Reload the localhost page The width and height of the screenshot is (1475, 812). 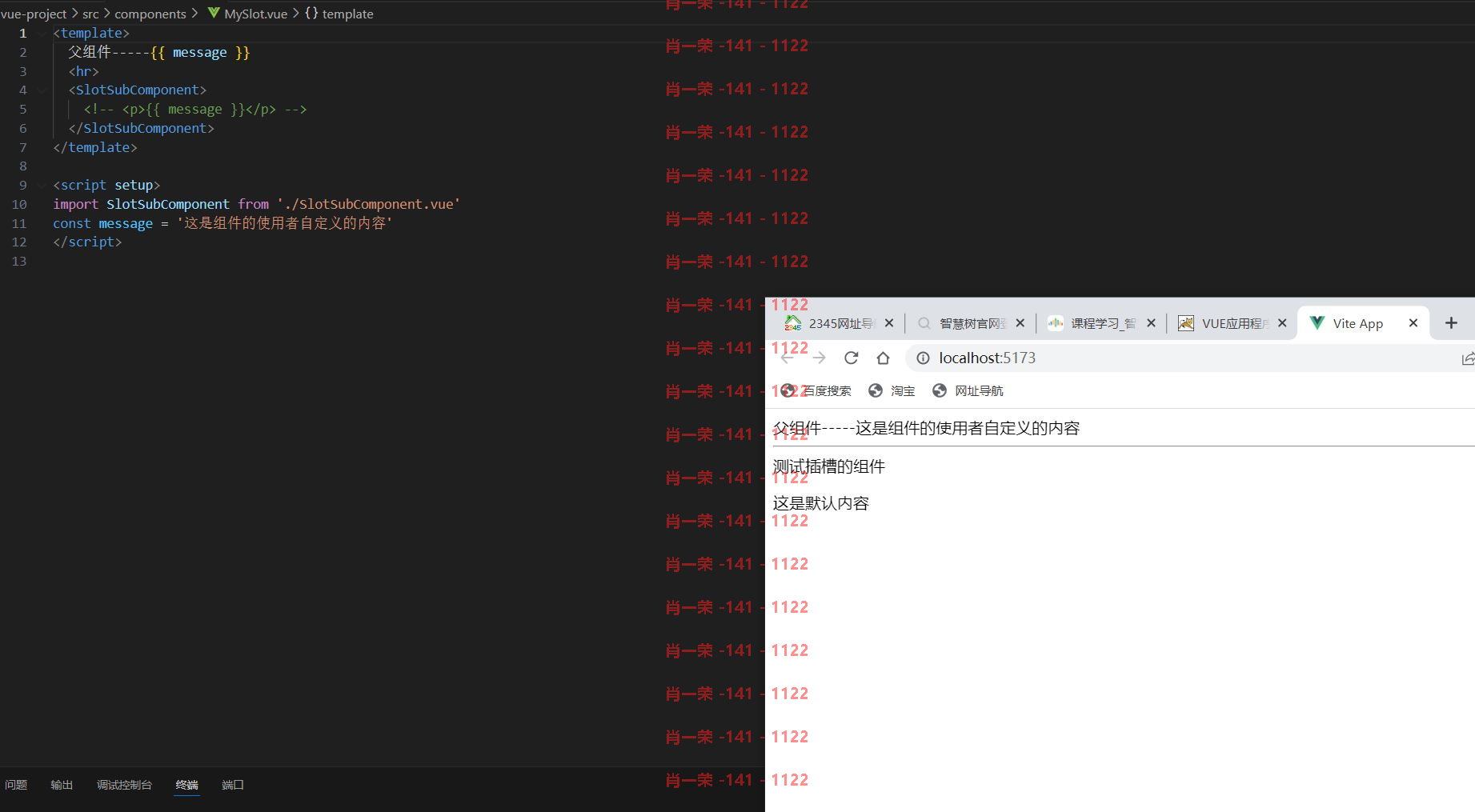pyautogui.click(x=851, y=358)
